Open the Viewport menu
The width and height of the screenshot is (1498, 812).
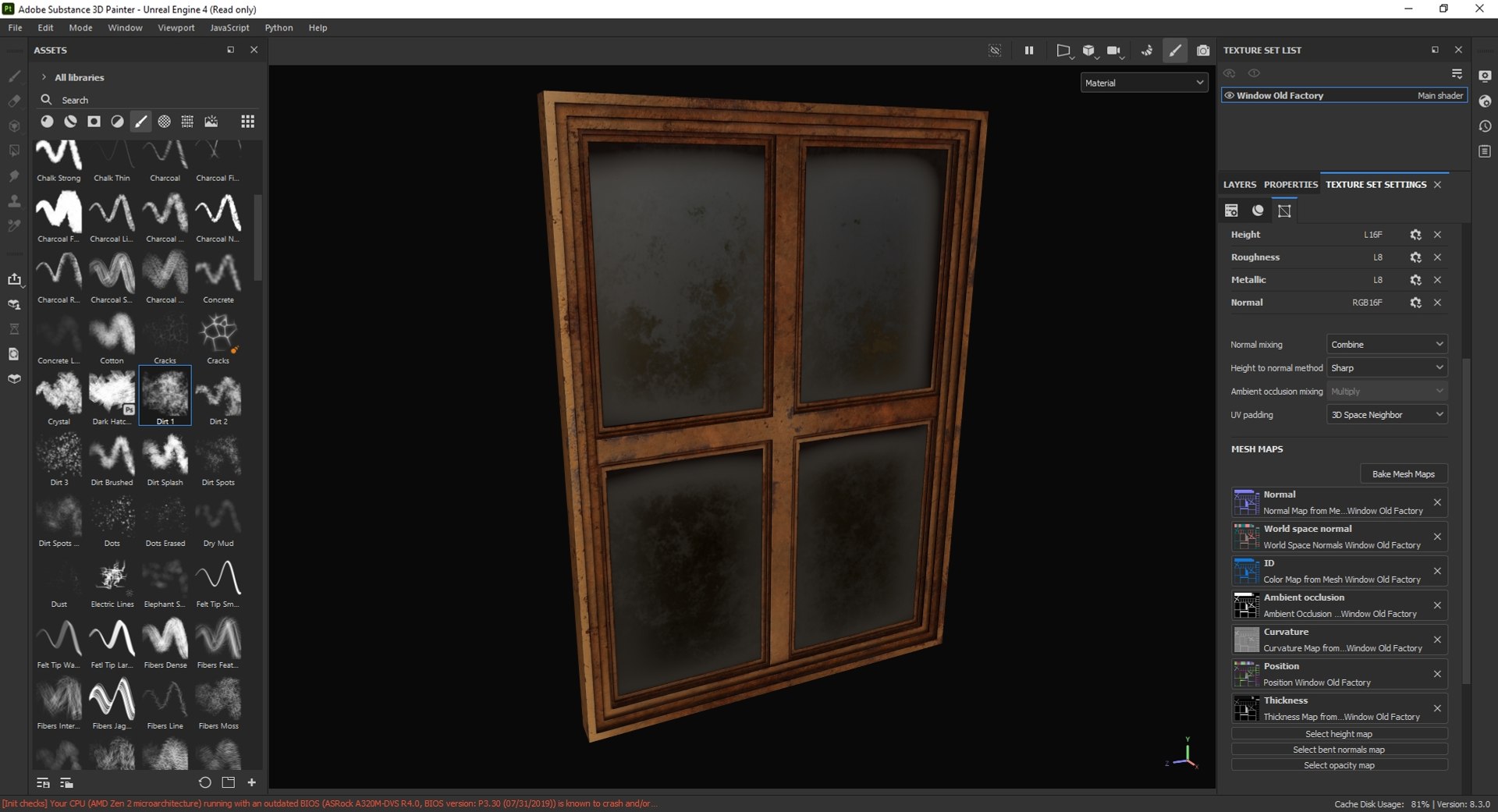click(176, 27)
